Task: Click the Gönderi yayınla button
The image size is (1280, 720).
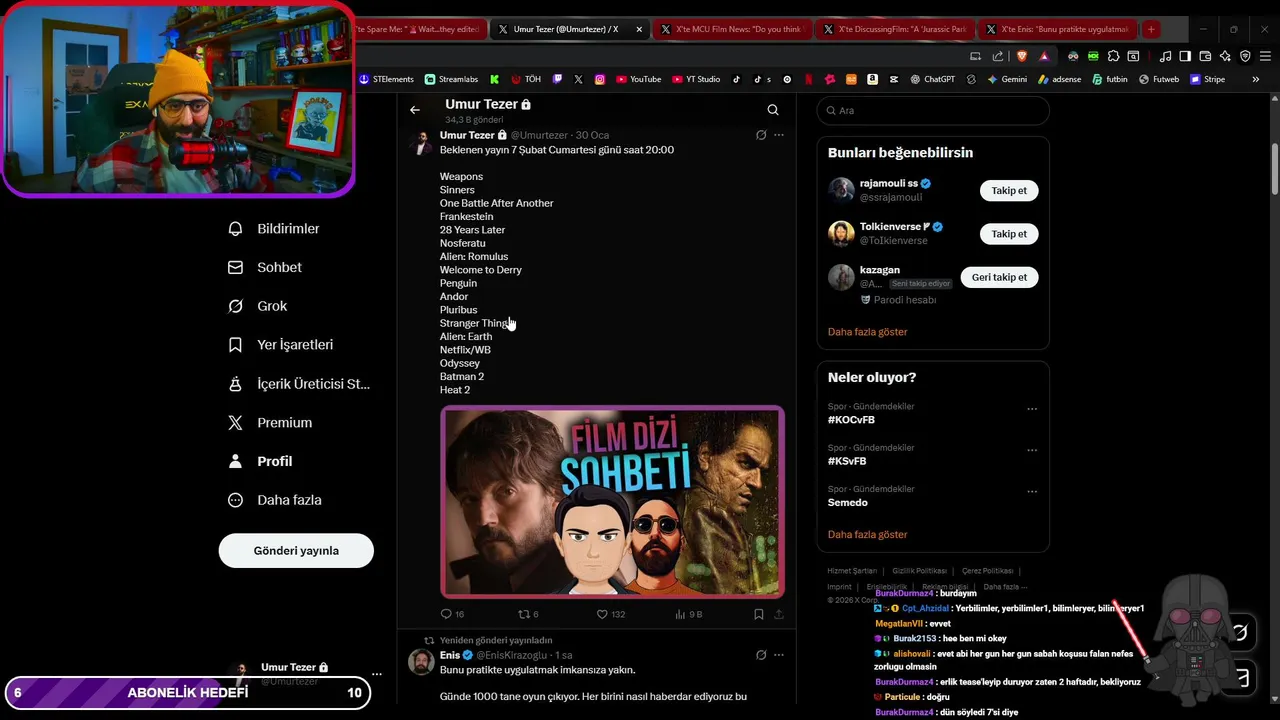Action: tap(296, 551)
